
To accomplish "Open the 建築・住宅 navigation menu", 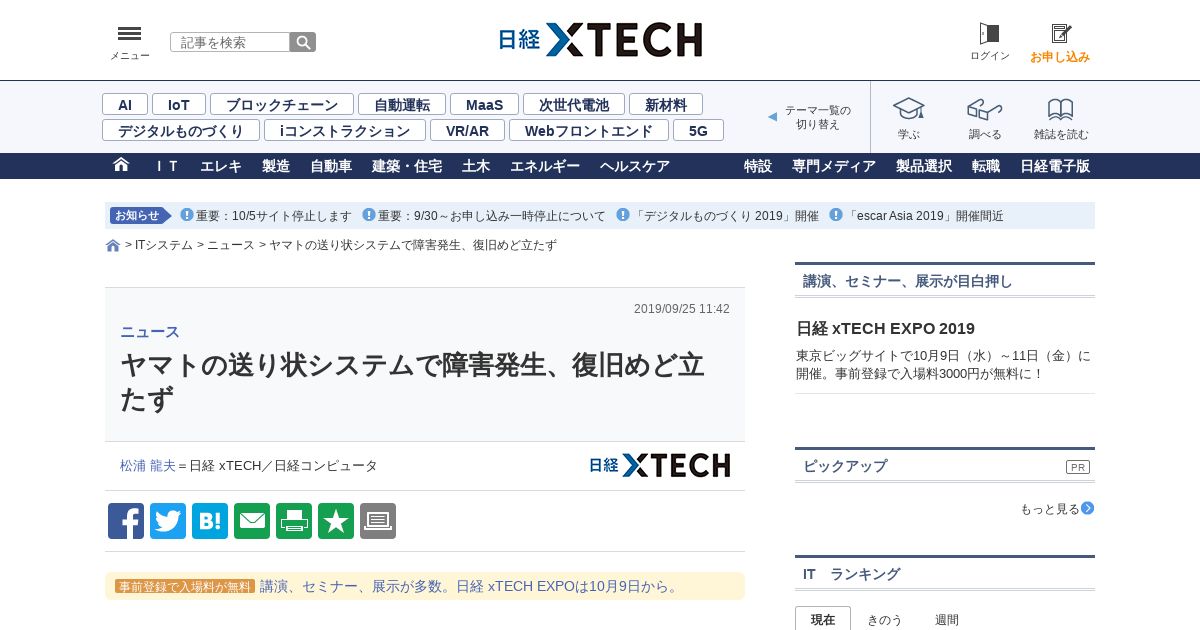I will tap(407, 166).
